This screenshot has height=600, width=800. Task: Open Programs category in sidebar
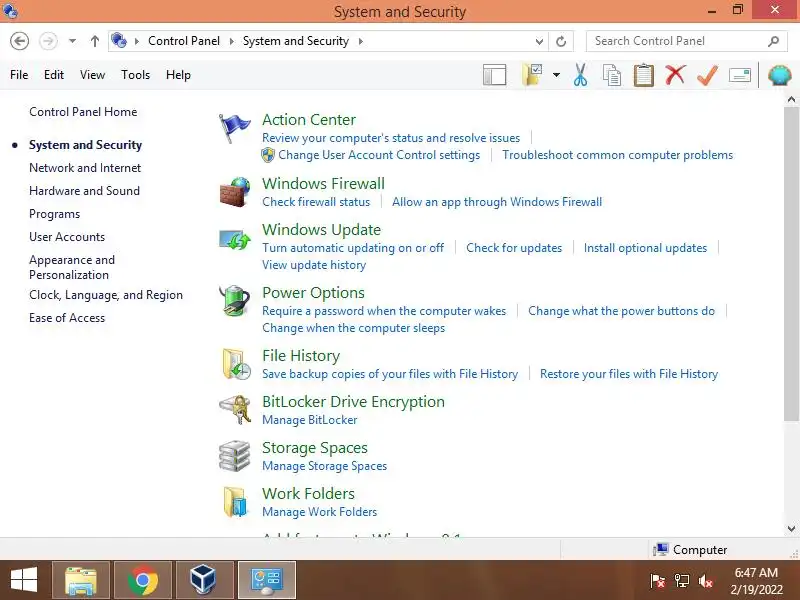(55, 214)
